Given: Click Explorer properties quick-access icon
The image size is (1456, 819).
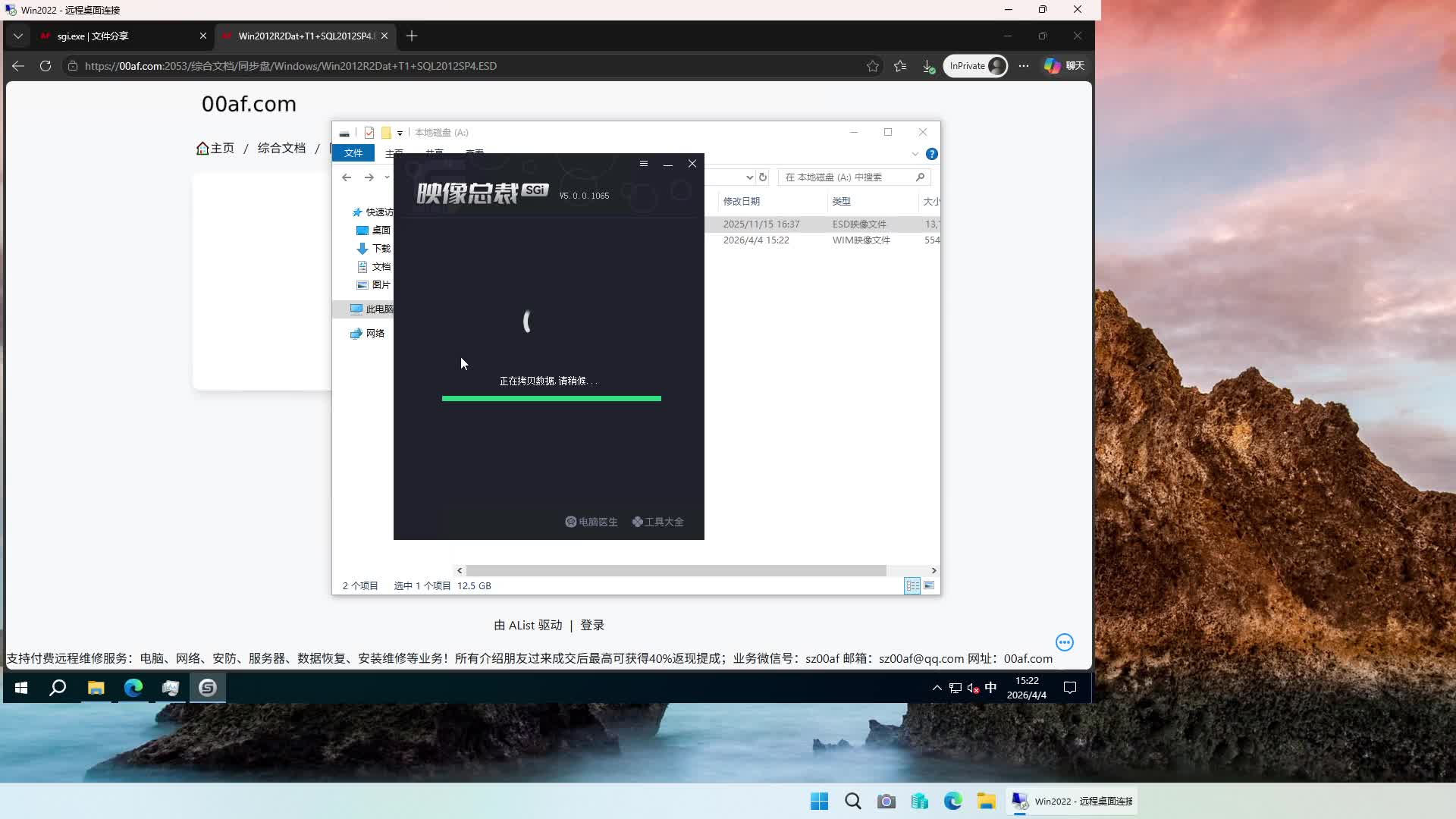Looking at the screenshot, I should 369,133.
